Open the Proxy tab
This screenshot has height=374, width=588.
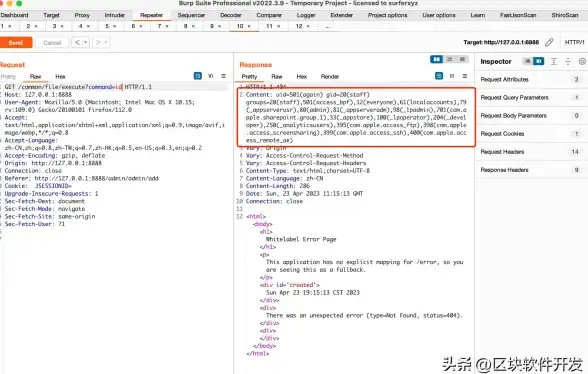pos(82,15)
